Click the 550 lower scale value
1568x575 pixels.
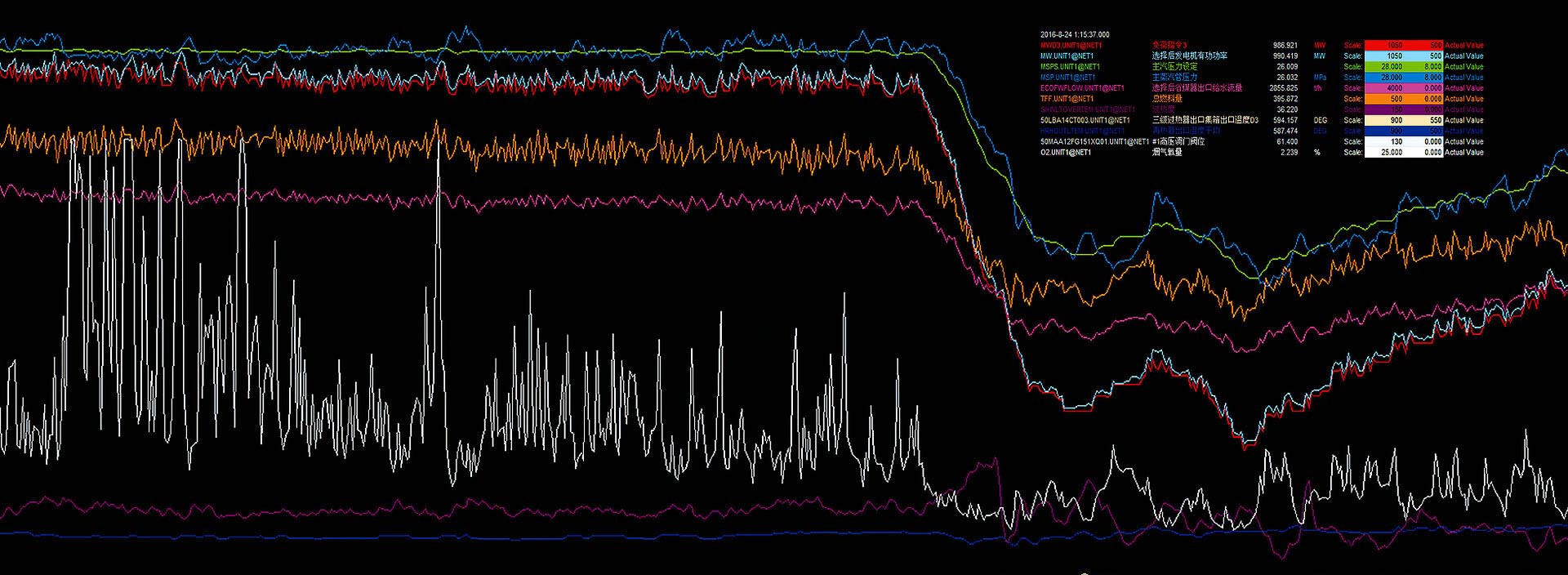point(1434,120)
